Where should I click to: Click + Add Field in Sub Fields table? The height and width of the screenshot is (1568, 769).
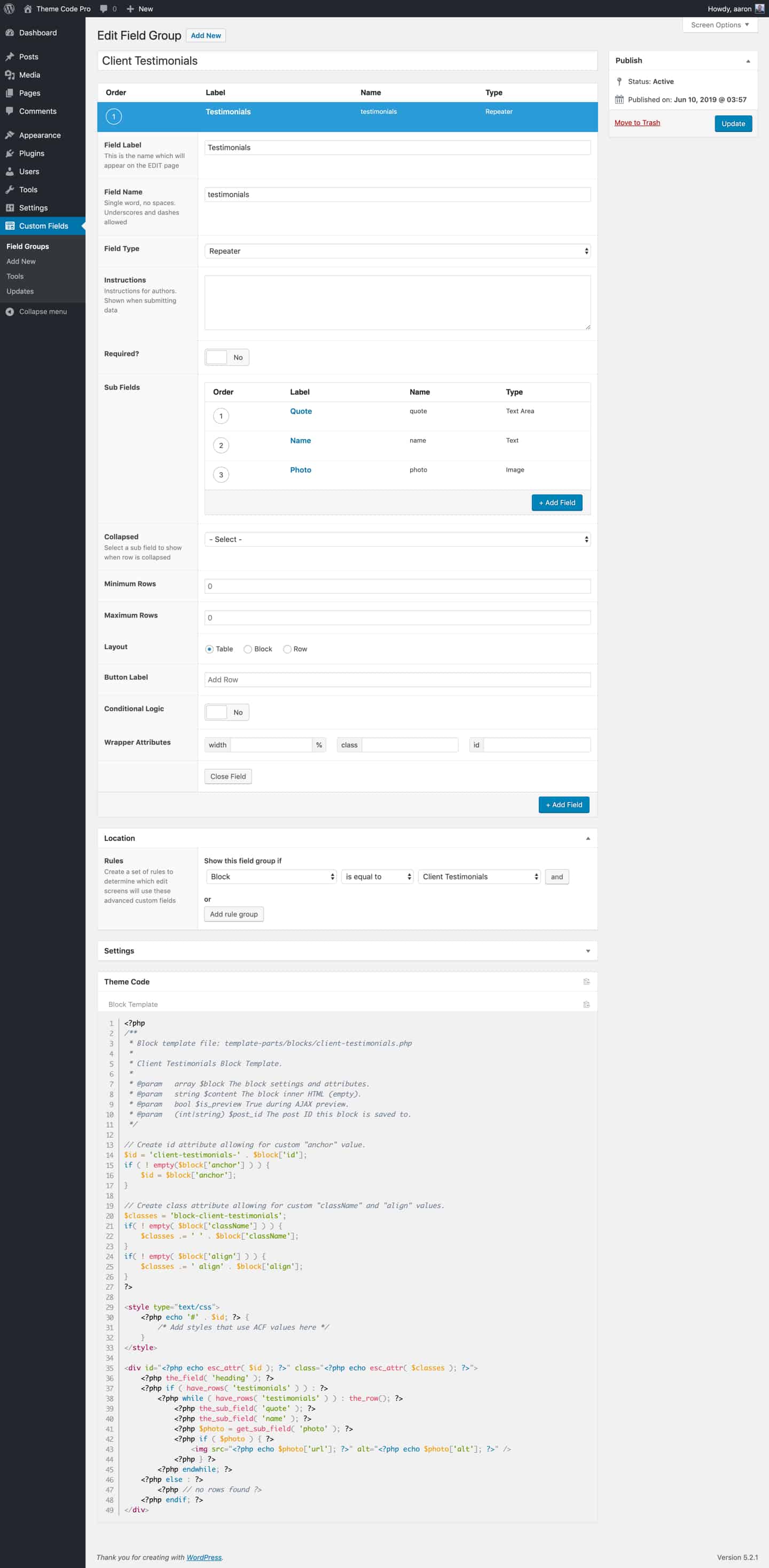[x=556, y=503]
